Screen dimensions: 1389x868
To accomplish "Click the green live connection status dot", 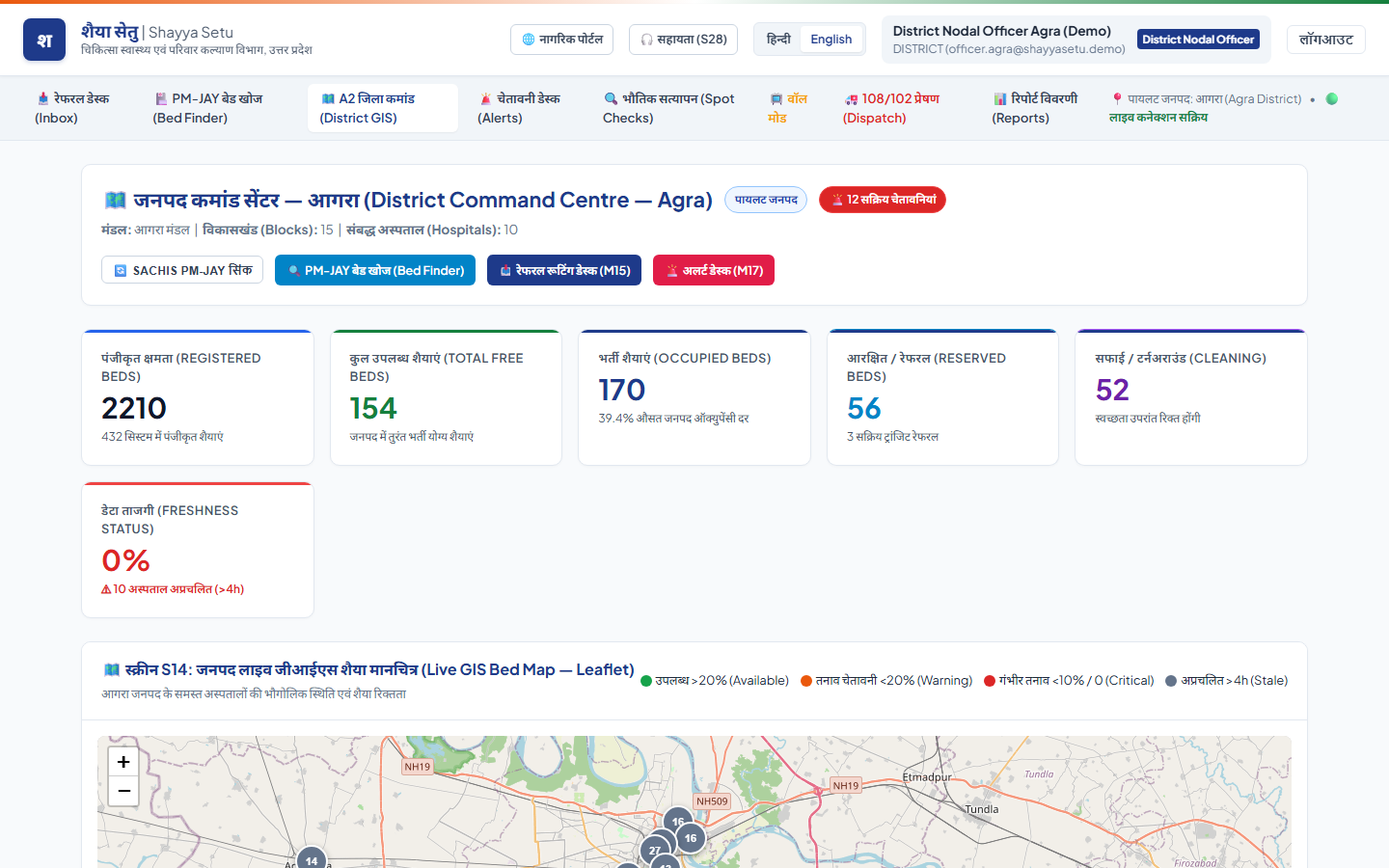I will click(1332, 98).
